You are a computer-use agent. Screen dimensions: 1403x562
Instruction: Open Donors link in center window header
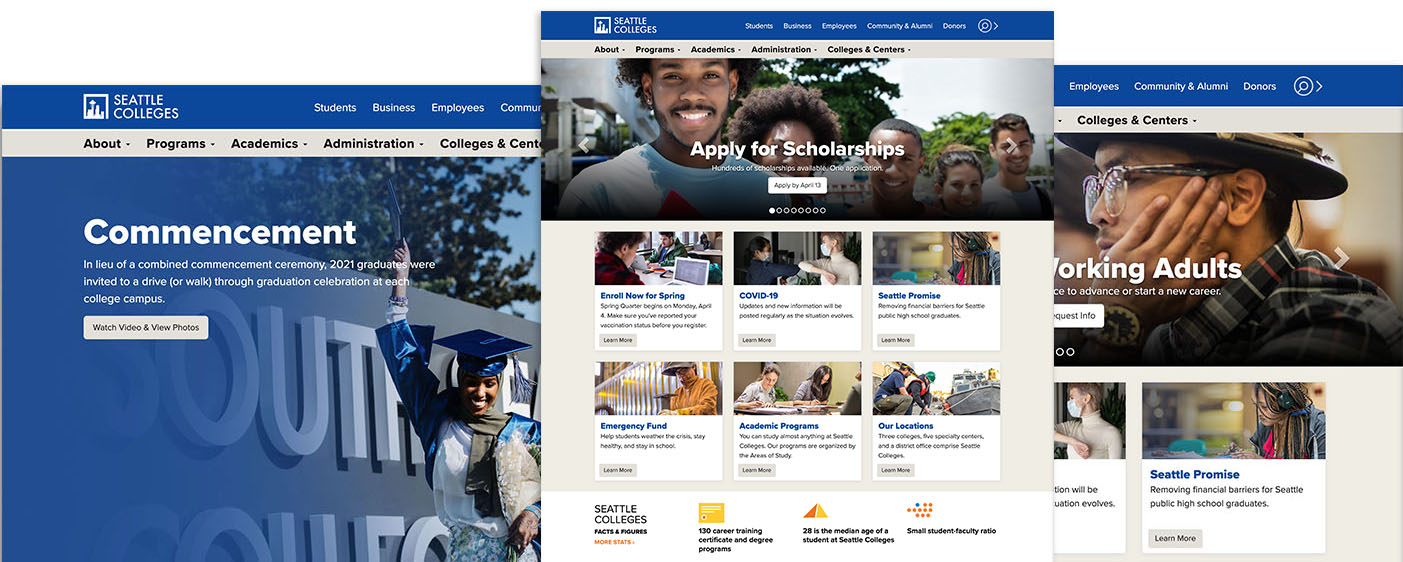pyautogui.click(x=954, y=26)
